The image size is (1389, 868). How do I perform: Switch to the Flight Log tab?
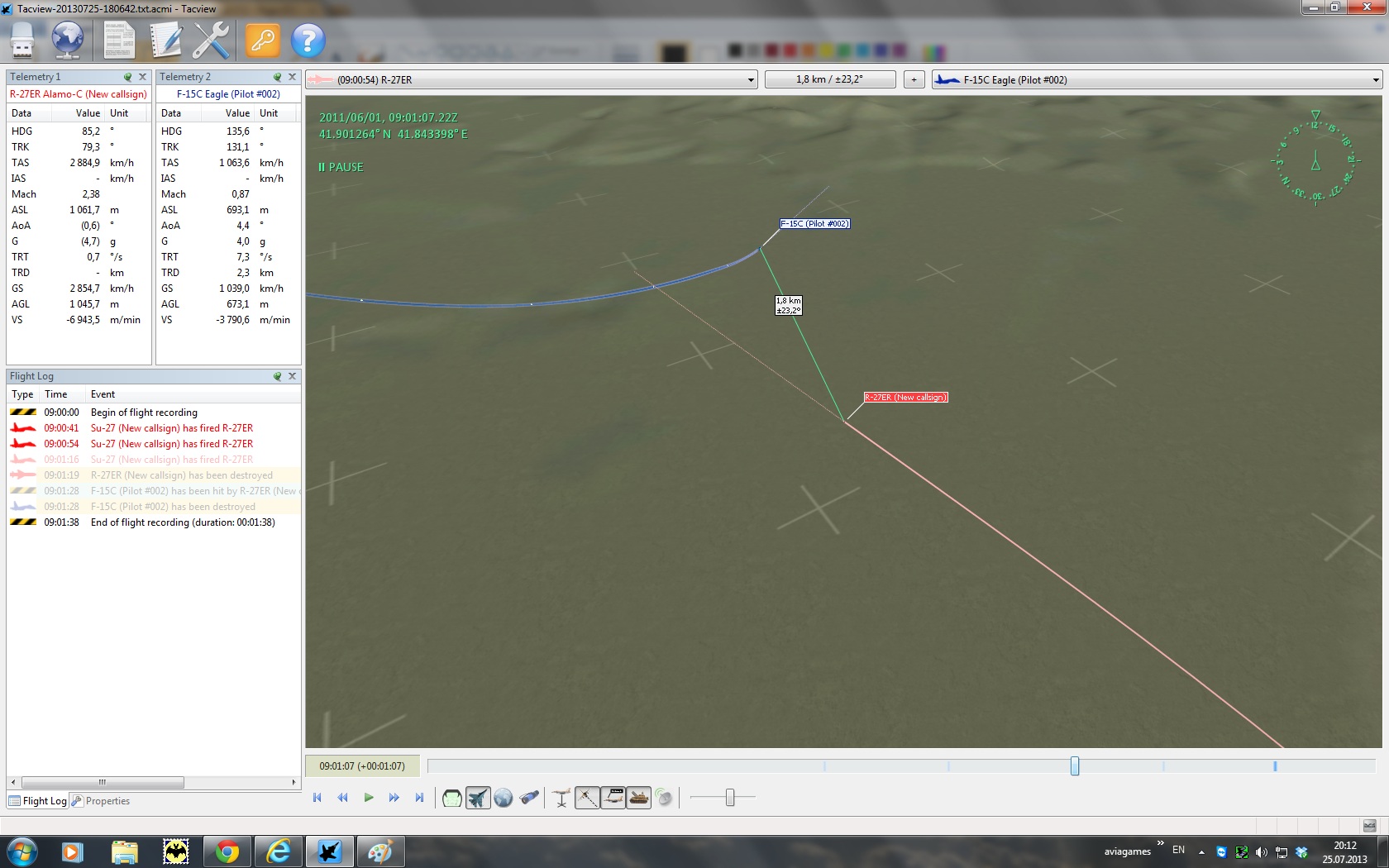click(x=38, y=801)
